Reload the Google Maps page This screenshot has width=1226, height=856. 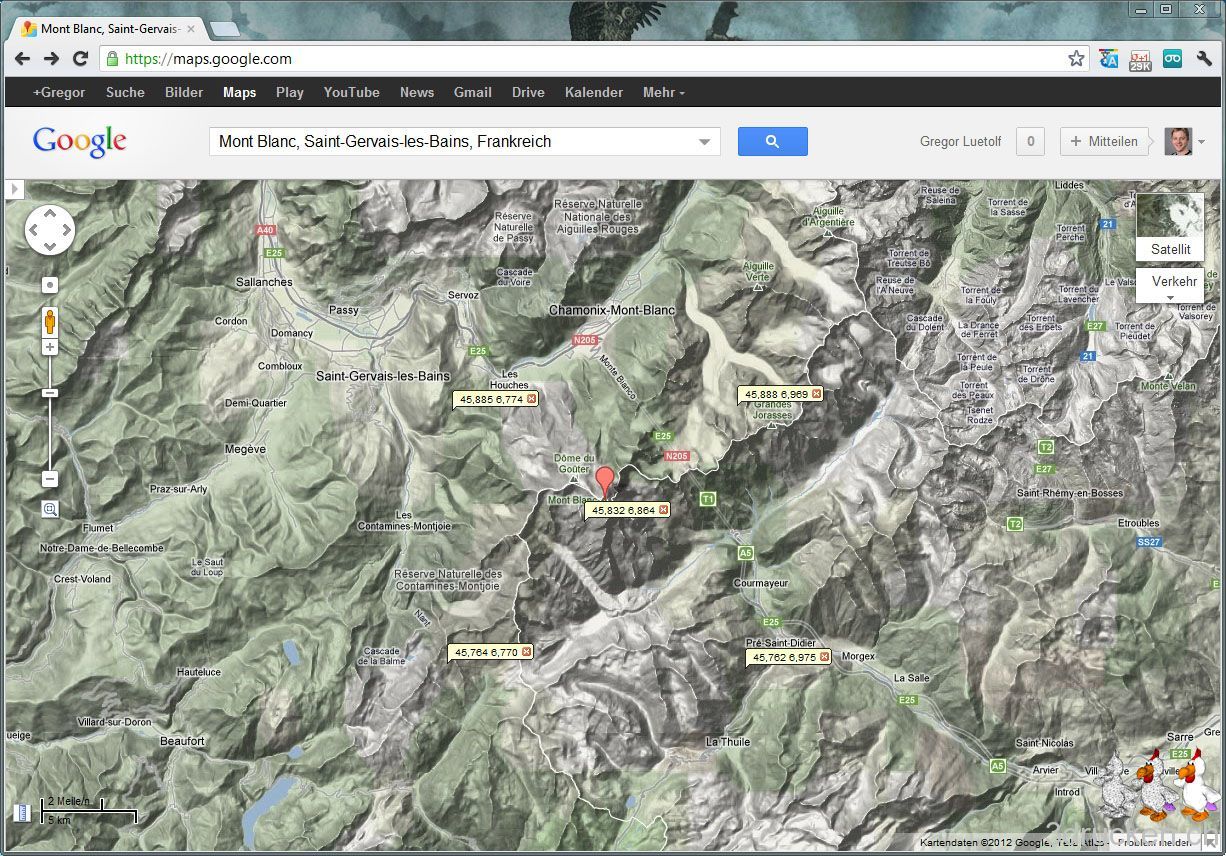(x=81, y=59)
